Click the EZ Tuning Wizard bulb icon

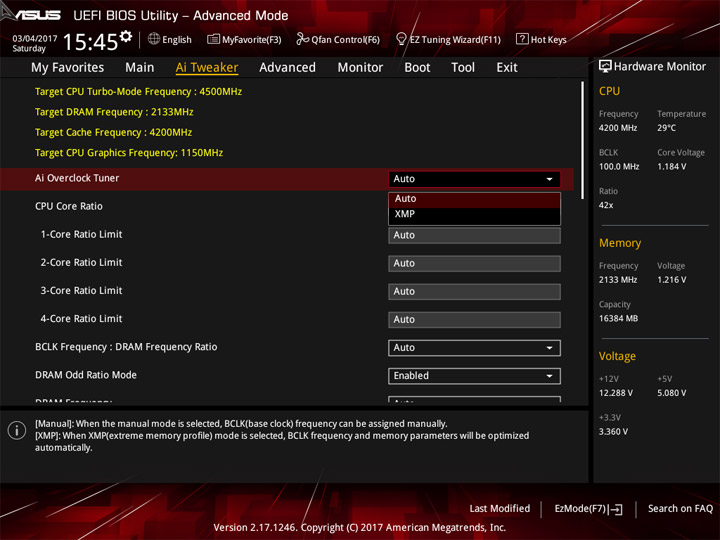click(401, 39)
